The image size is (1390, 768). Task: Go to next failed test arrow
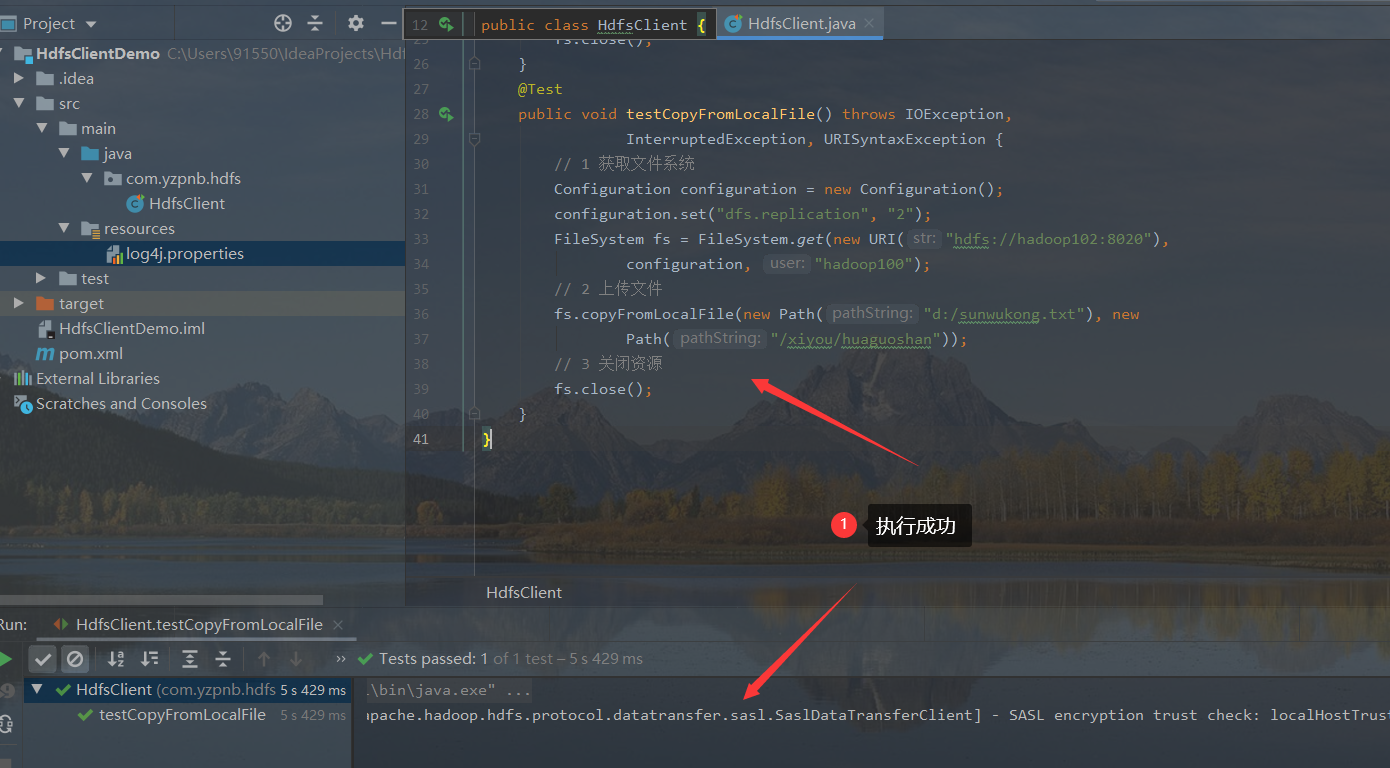tap(296, 659)
